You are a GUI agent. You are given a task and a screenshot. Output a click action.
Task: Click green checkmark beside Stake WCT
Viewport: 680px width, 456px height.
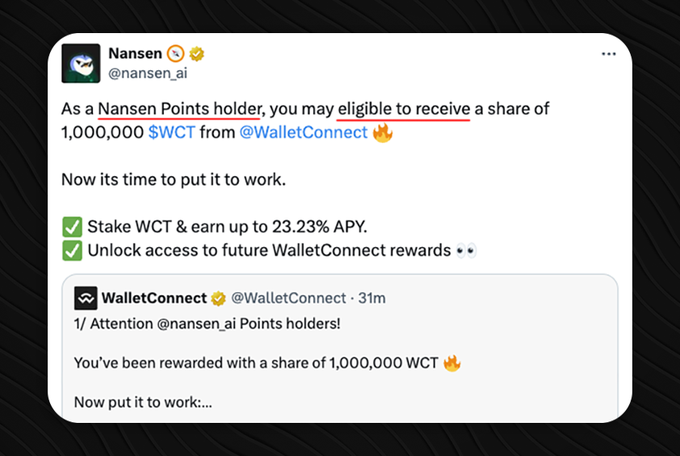(72, 227)
